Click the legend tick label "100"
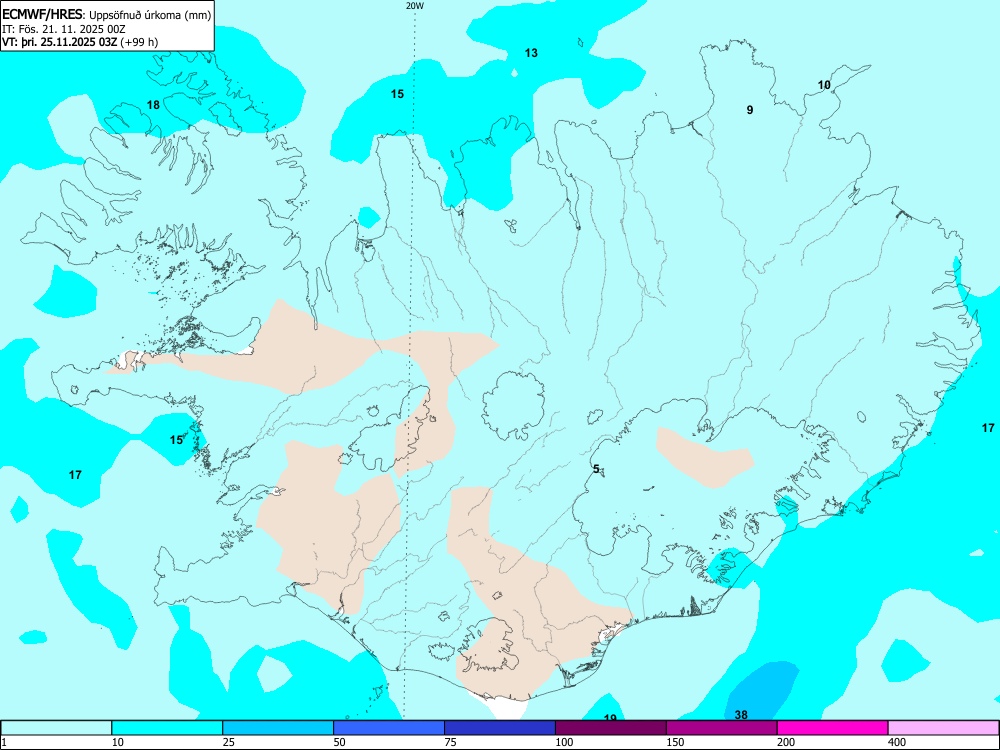The width and height of the screenshot is (1000, 750). point(564,742)
